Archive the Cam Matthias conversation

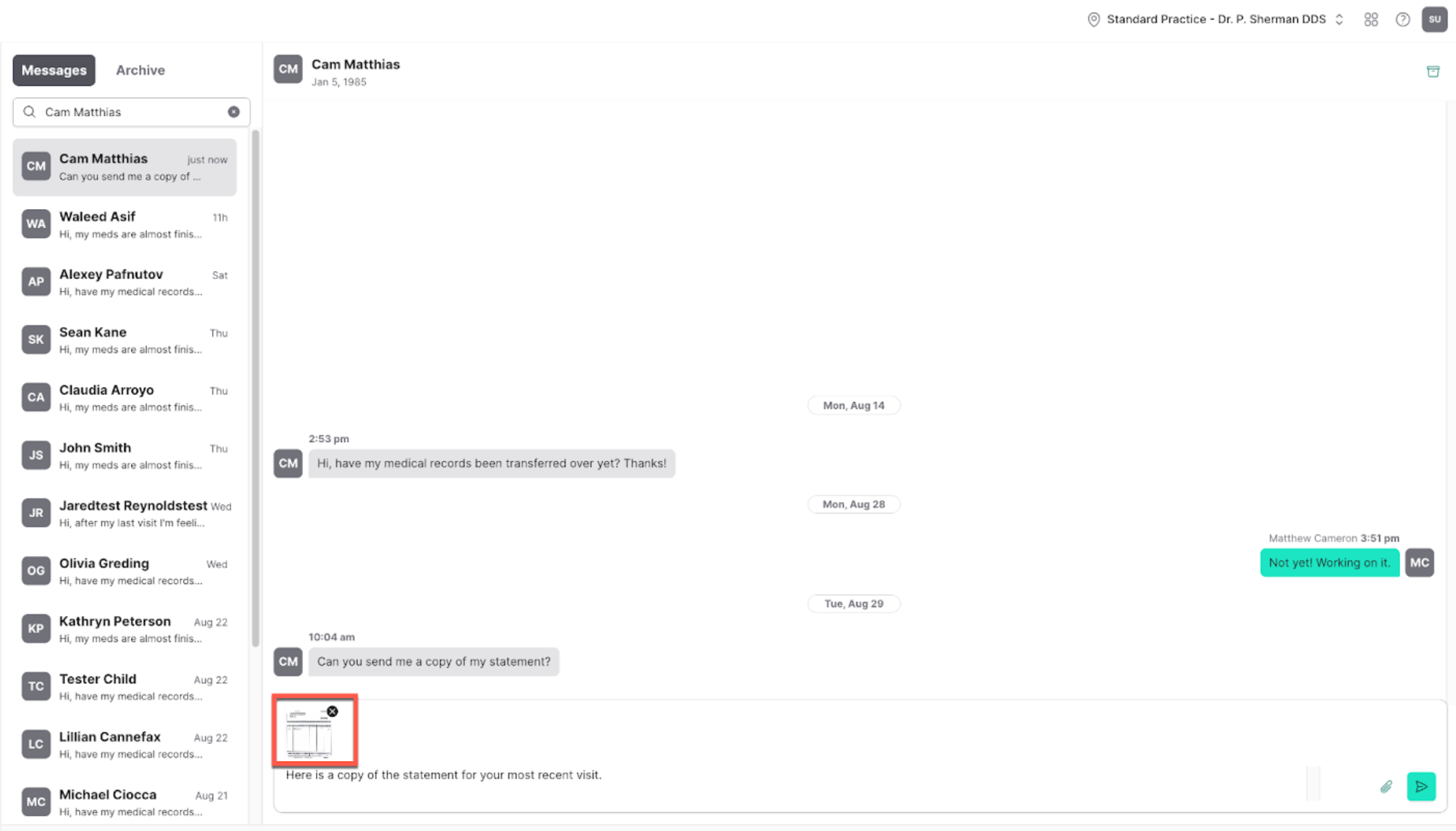click(x=1433, y=71)
